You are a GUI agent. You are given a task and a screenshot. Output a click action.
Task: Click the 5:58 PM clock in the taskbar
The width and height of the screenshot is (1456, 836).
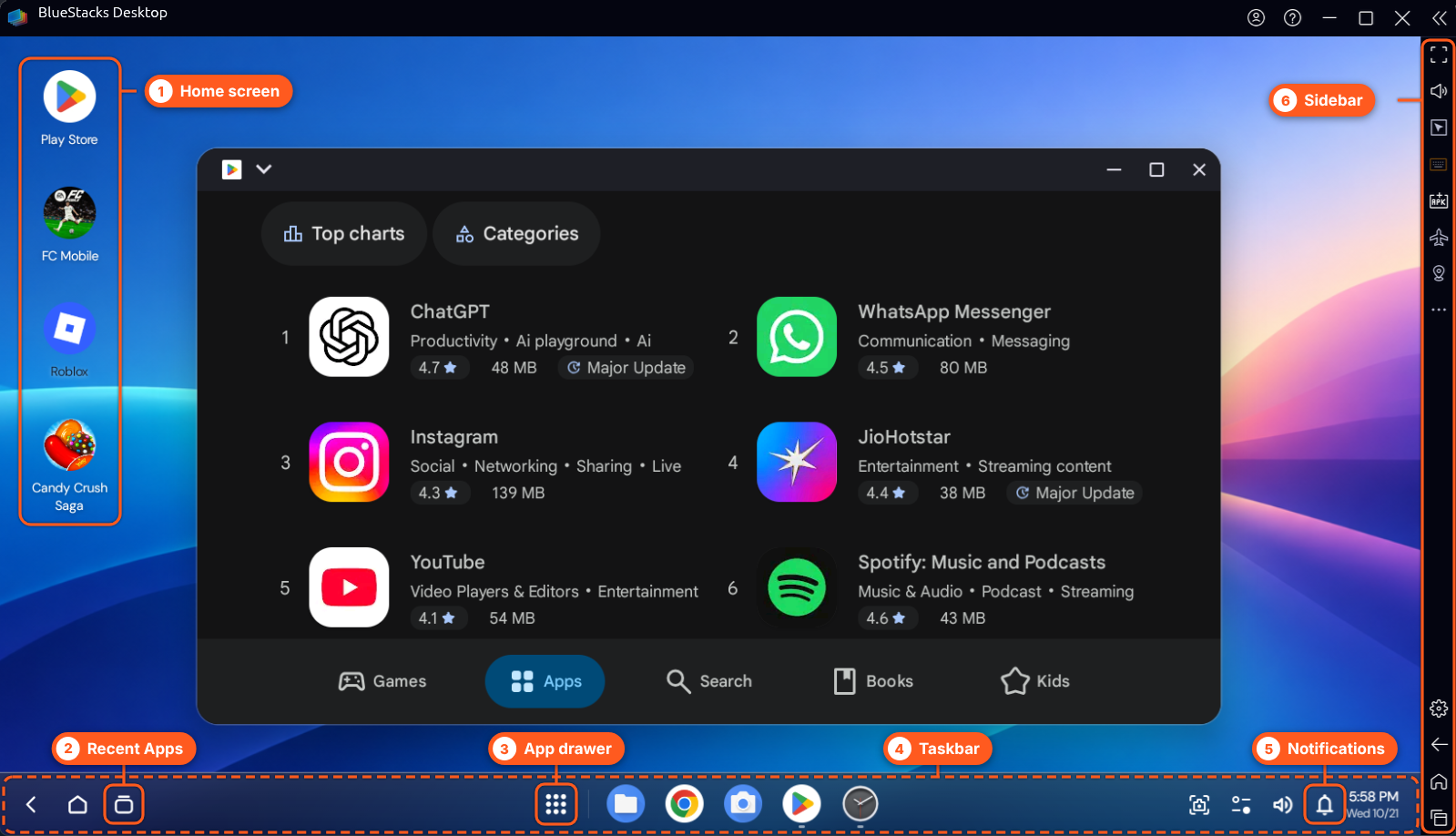[x=1373, y=797]
